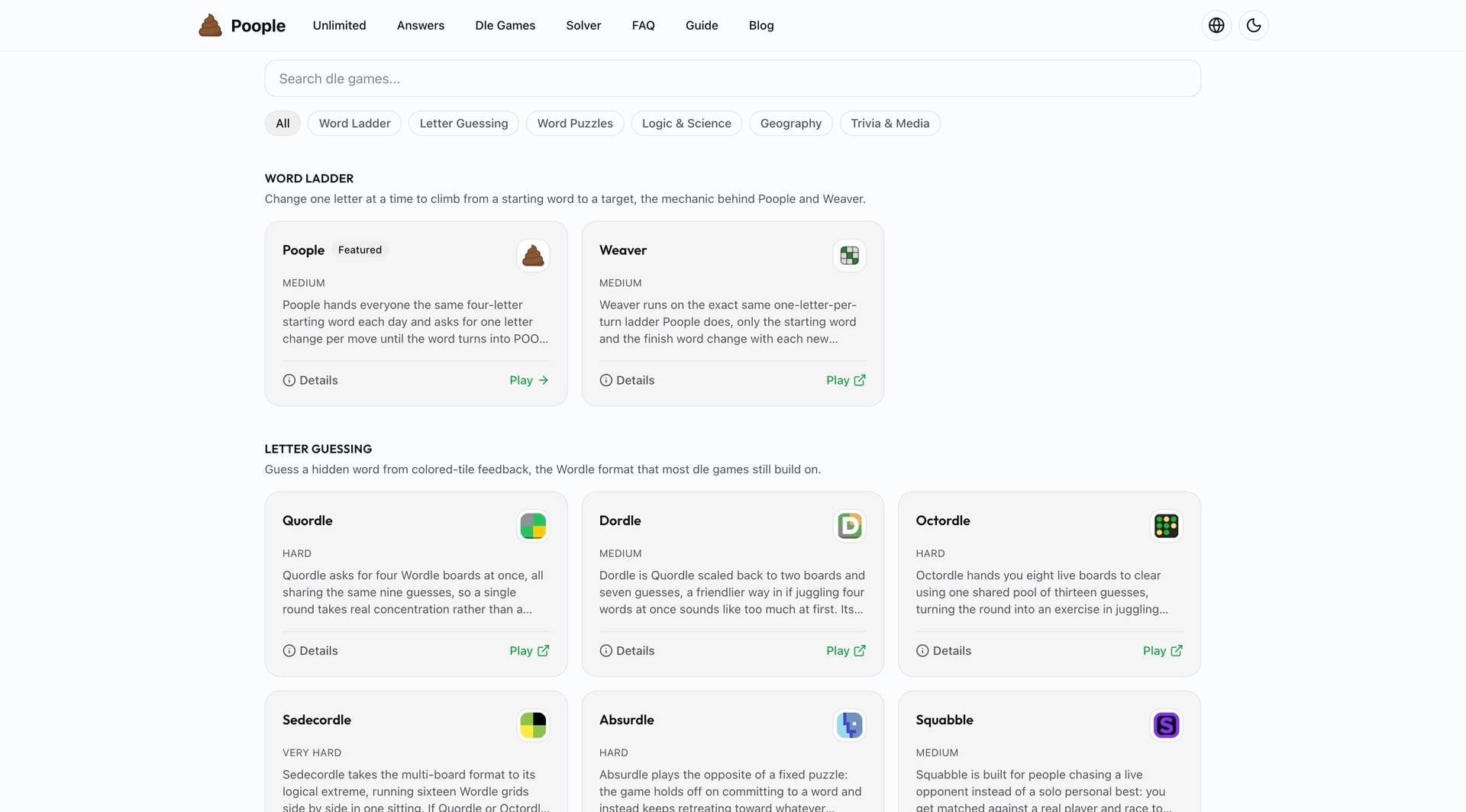Open the Solver nav item
The height and width of the screenshot is (812, 1466).
[583, 25]
